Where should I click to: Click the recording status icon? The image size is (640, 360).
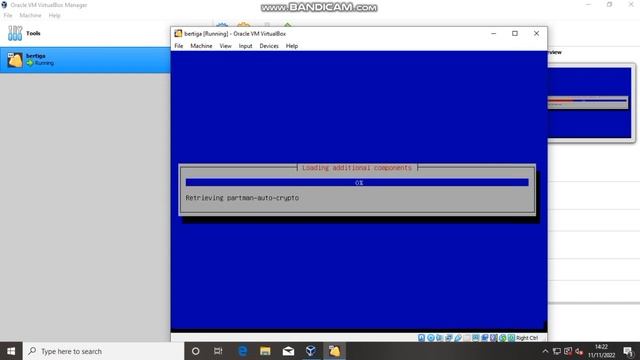[x=485, y=338]
